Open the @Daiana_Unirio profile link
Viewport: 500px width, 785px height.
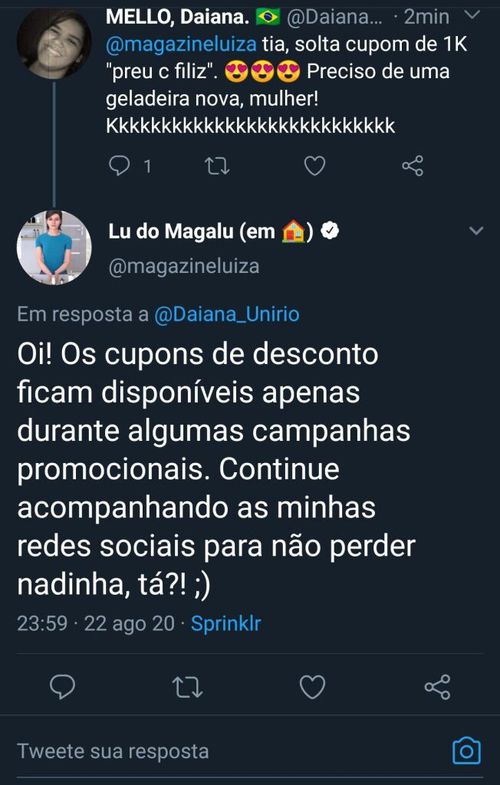227,314
